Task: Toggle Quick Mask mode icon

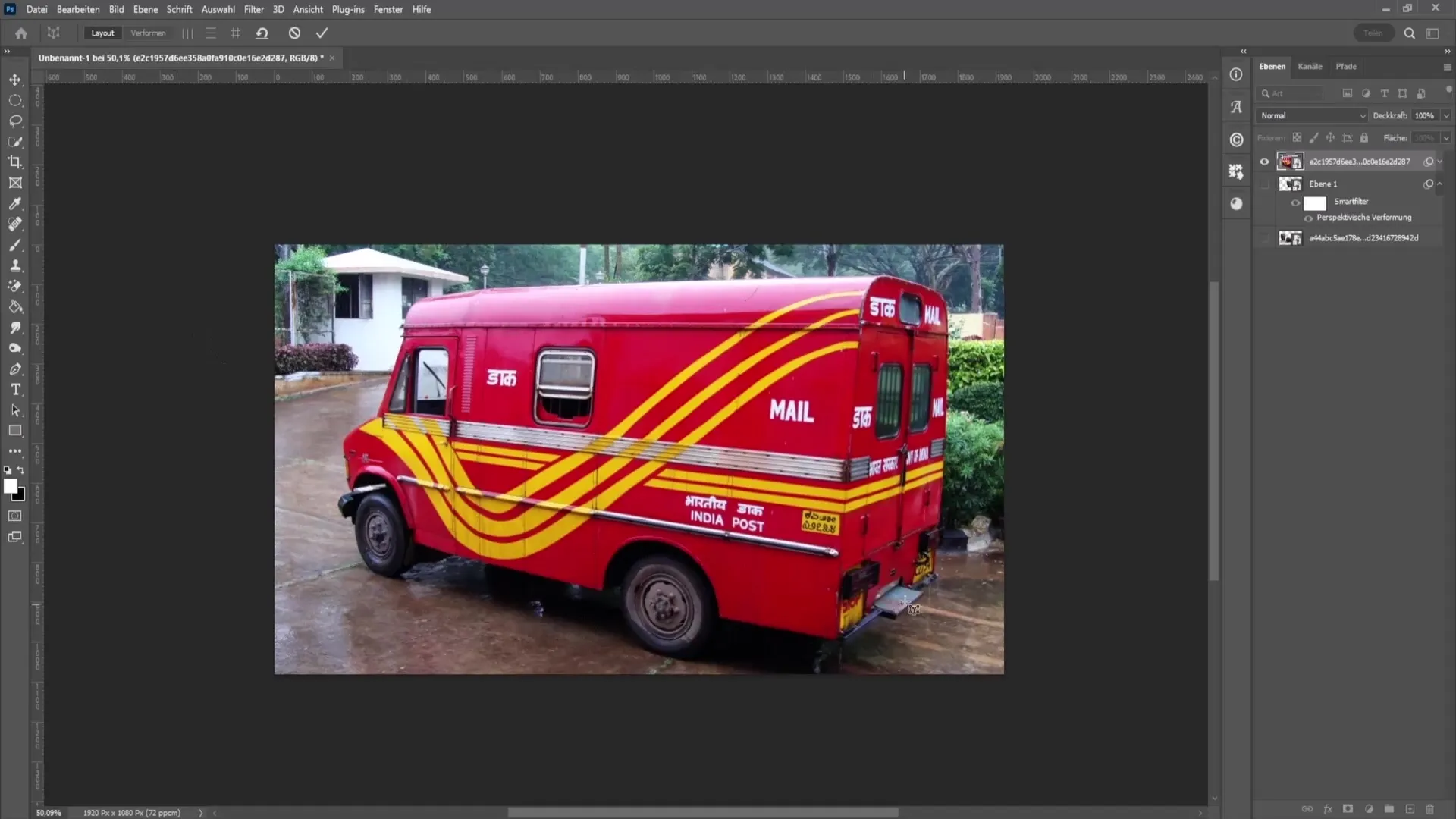Action: [15, 516]
